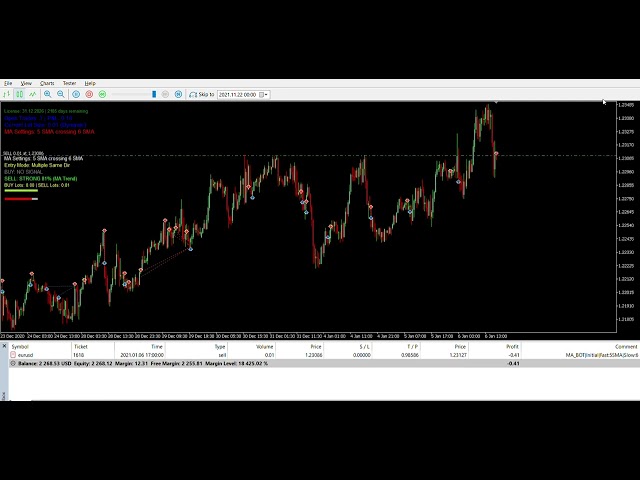This screenshot has width=640, height=480.
Task: Click the 6 Jan 13:00 time axis label
Action: (496, 336)
